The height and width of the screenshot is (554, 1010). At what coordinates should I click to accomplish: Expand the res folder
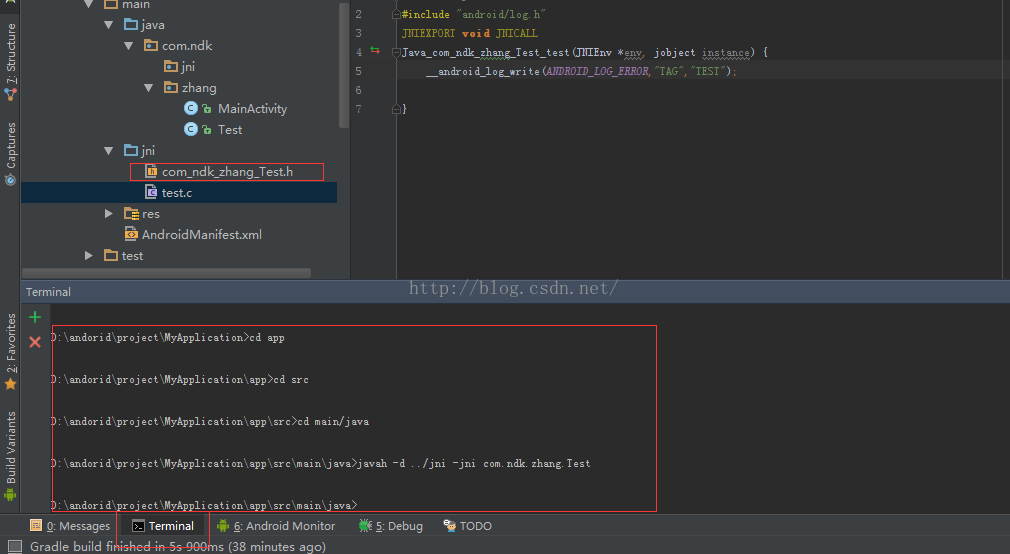coord(108,213)
